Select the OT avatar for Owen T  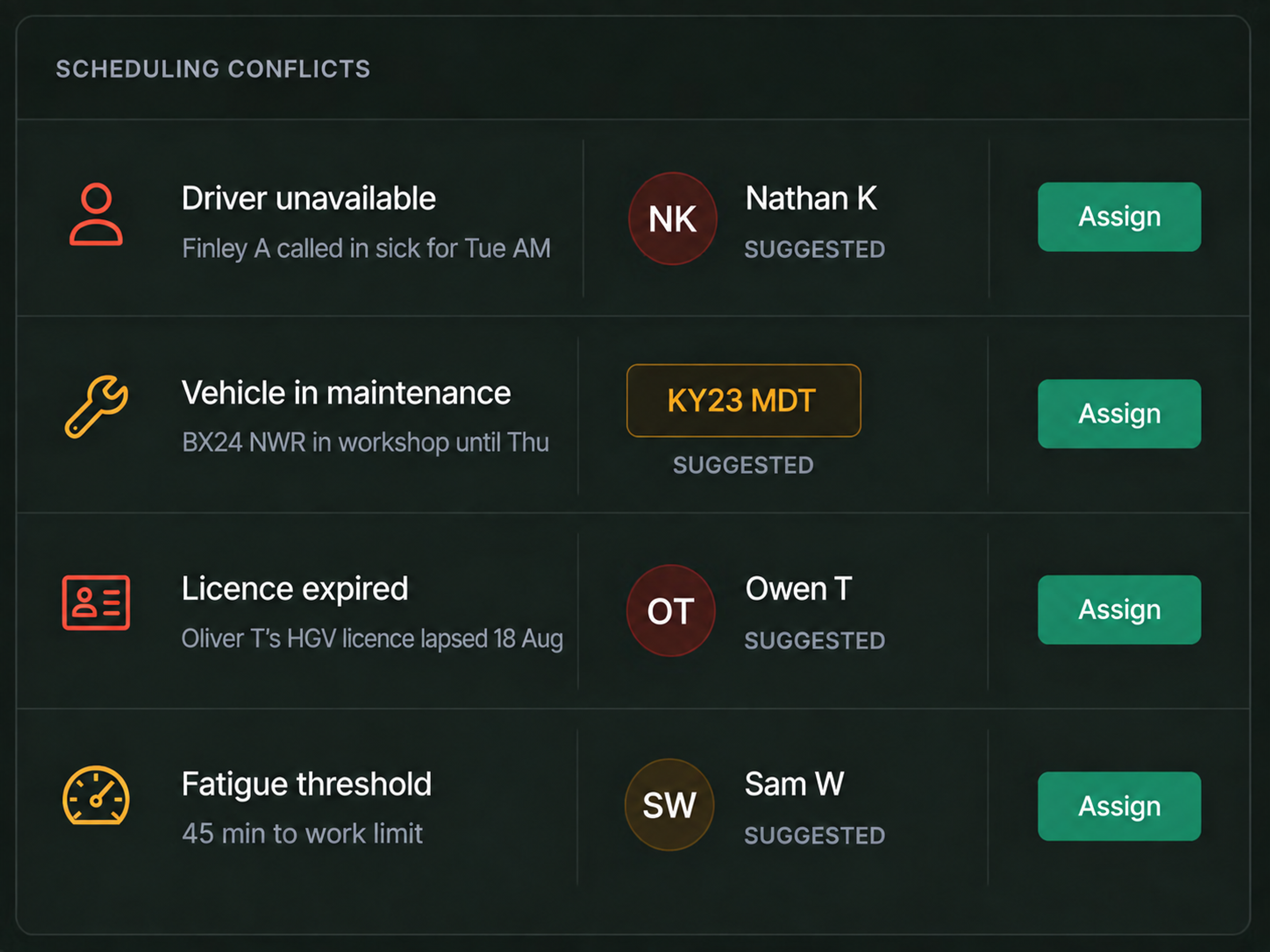[671, 611]
